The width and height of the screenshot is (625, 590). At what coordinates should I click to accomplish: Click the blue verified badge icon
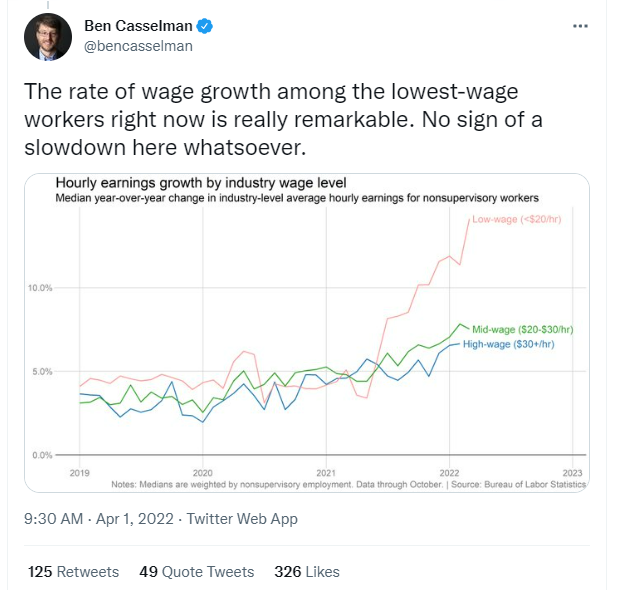point(205,26)
